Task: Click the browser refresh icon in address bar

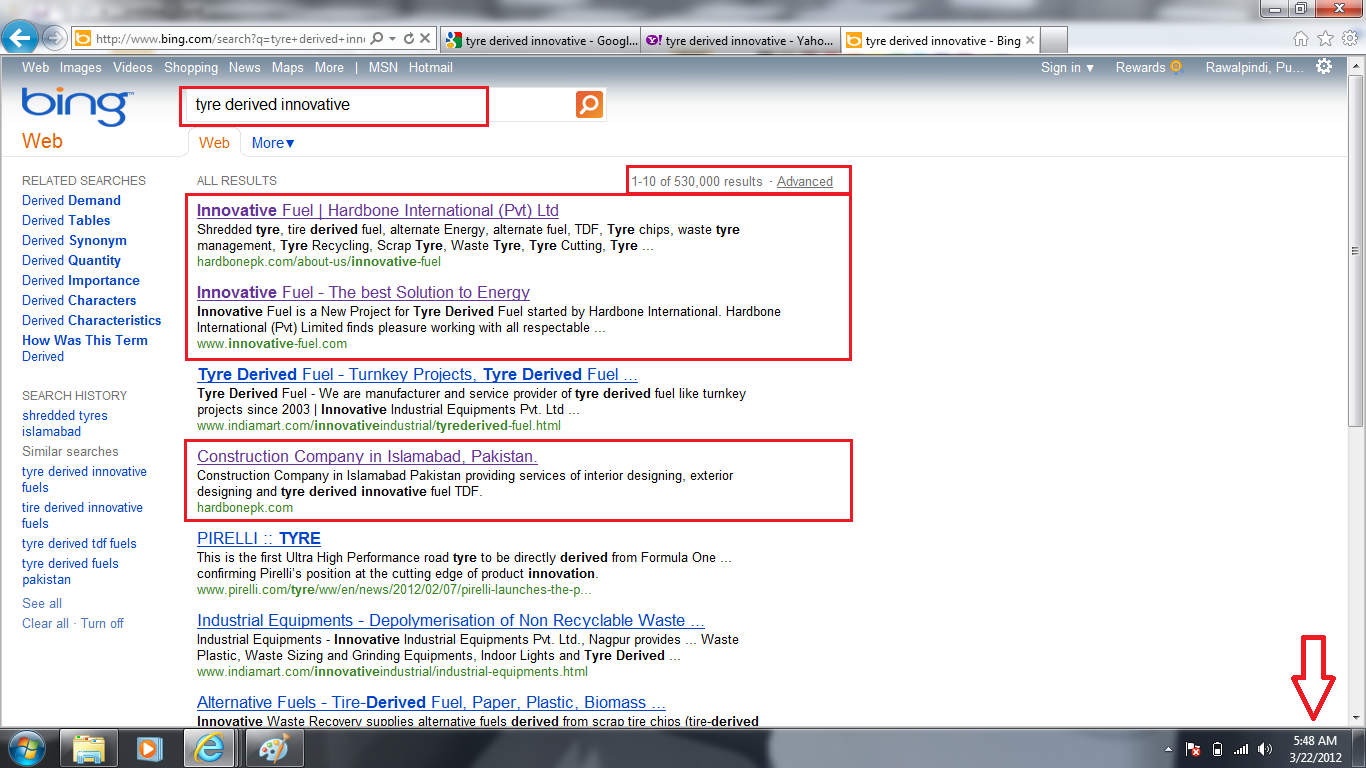Action: pyautogui.click(x=409, y=39)
